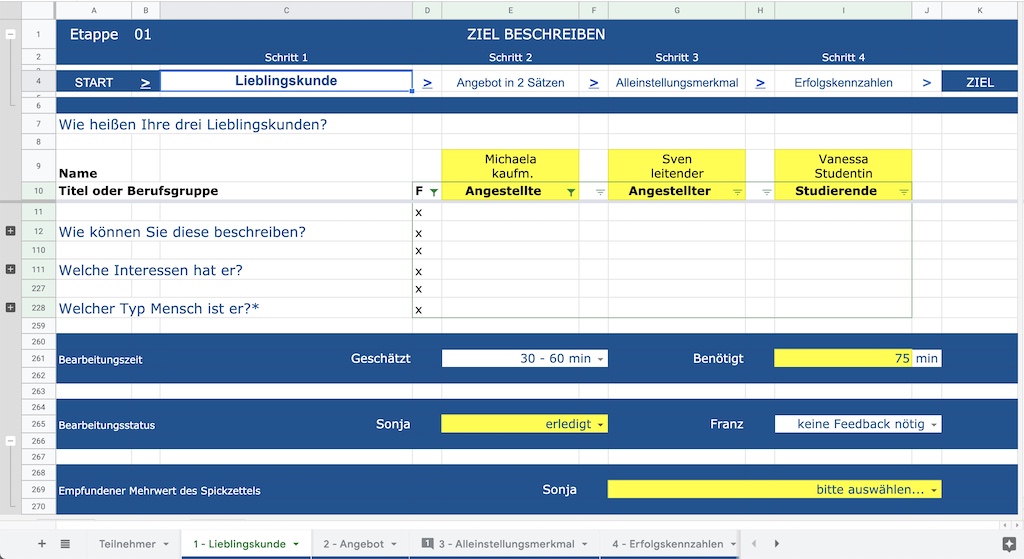This screenshot has height=559, width=1024.
Task: Click the comment icon on Alleinstellungsmerkmal tab
Action: [x=428, y=543]
